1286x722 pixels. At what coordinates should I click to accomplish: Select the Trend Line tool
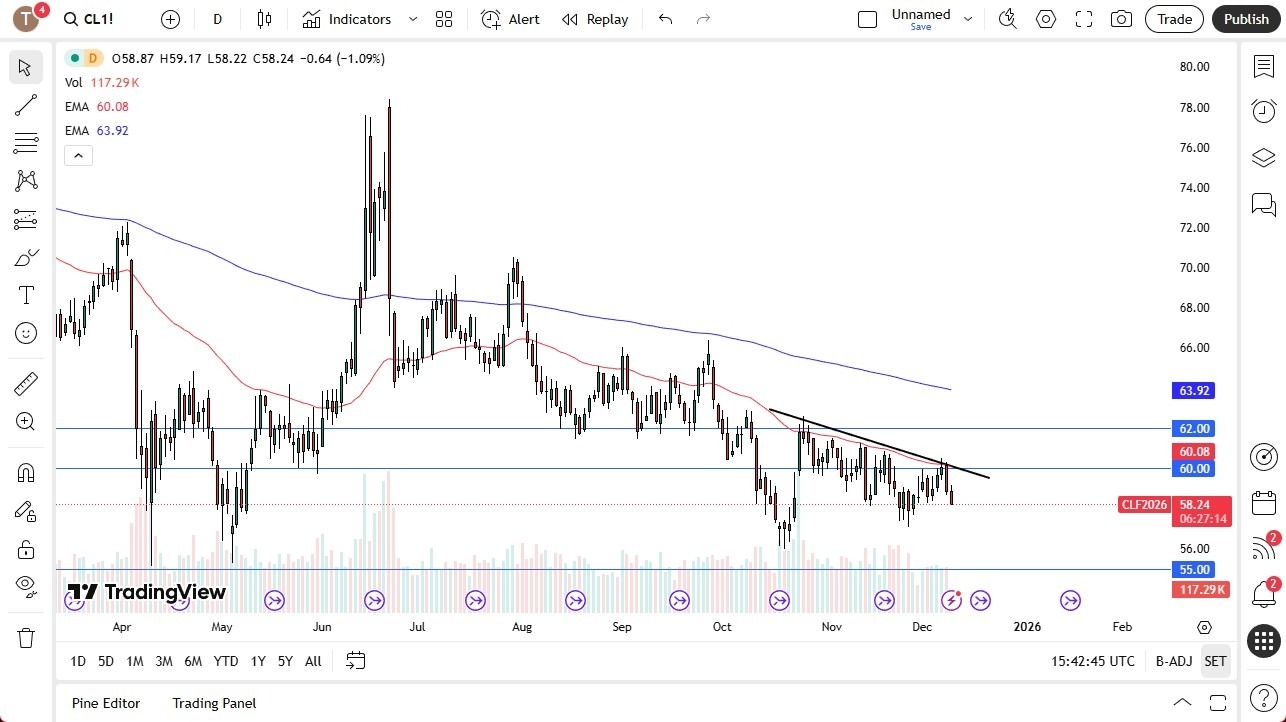pyautogui.click(x=26, y=105)
